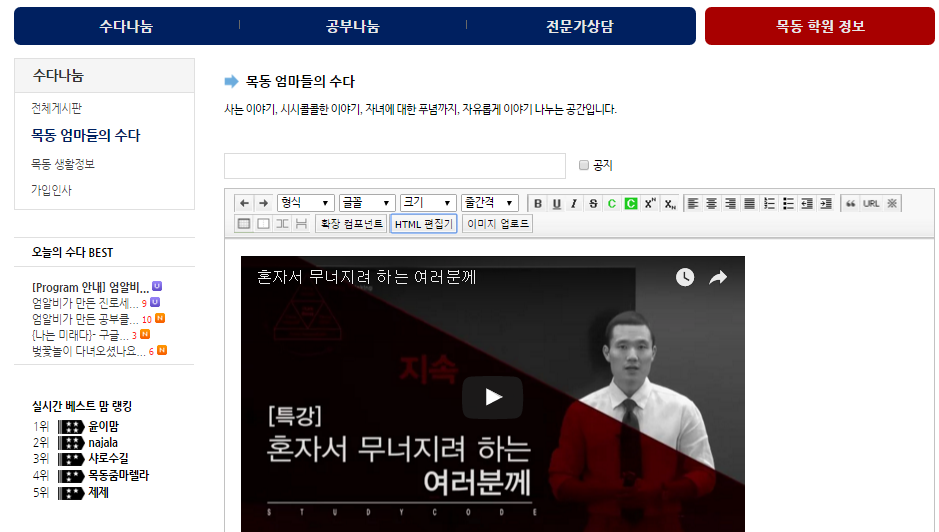
Task: Check the 공지 checkbox
Action: point(584,165)
